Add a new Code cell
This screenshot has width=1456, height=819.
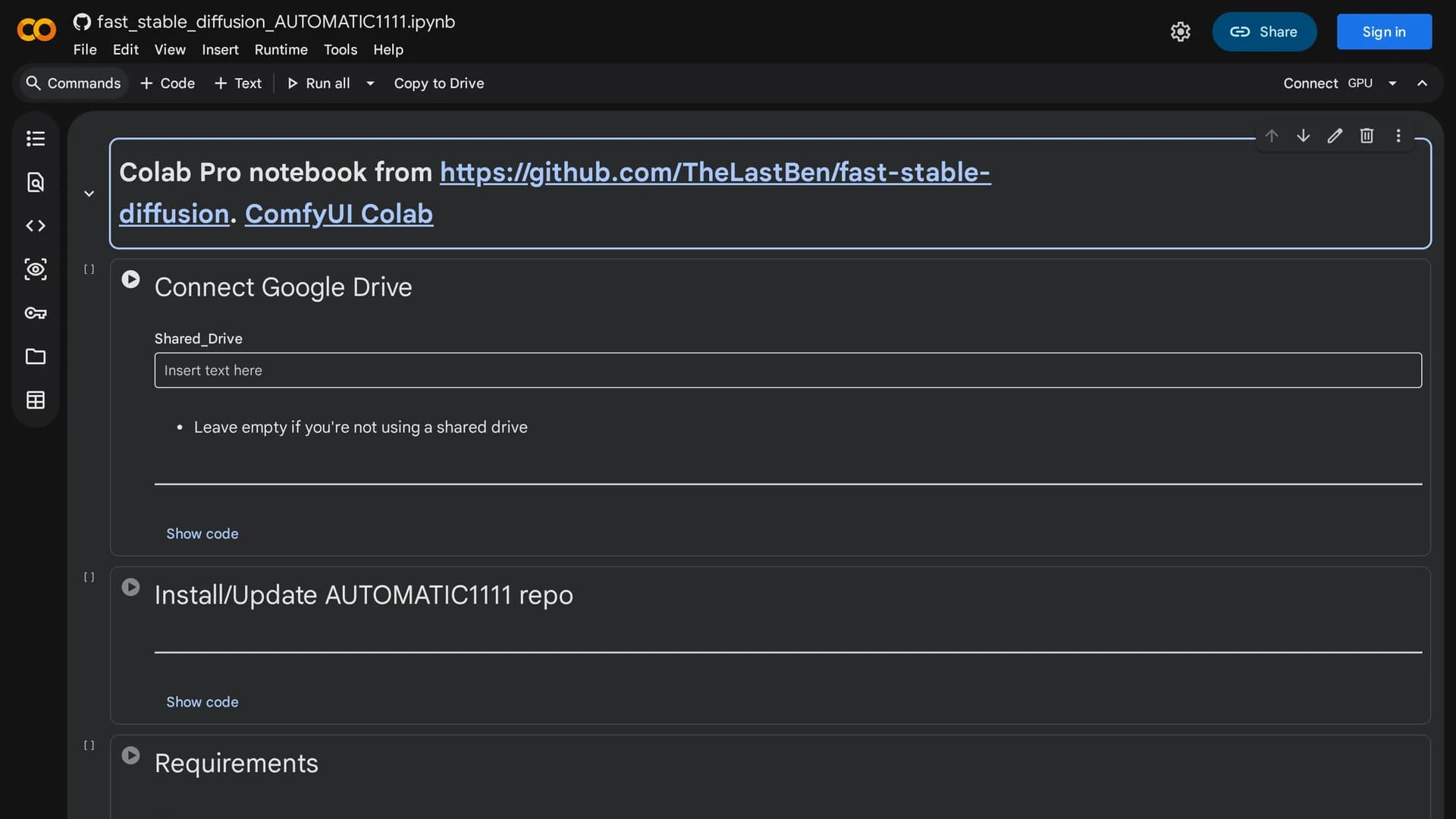168,83
